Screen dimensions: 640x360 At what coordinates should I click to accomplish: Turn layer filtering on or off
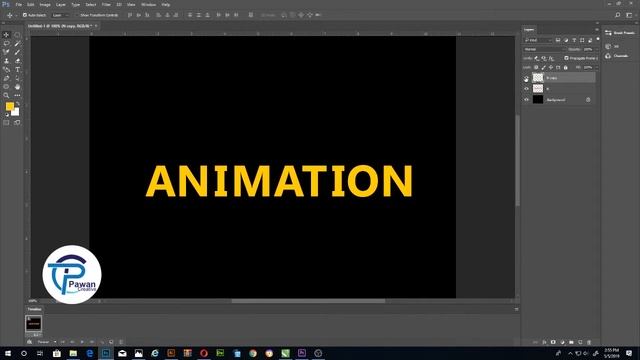(598, 39)
